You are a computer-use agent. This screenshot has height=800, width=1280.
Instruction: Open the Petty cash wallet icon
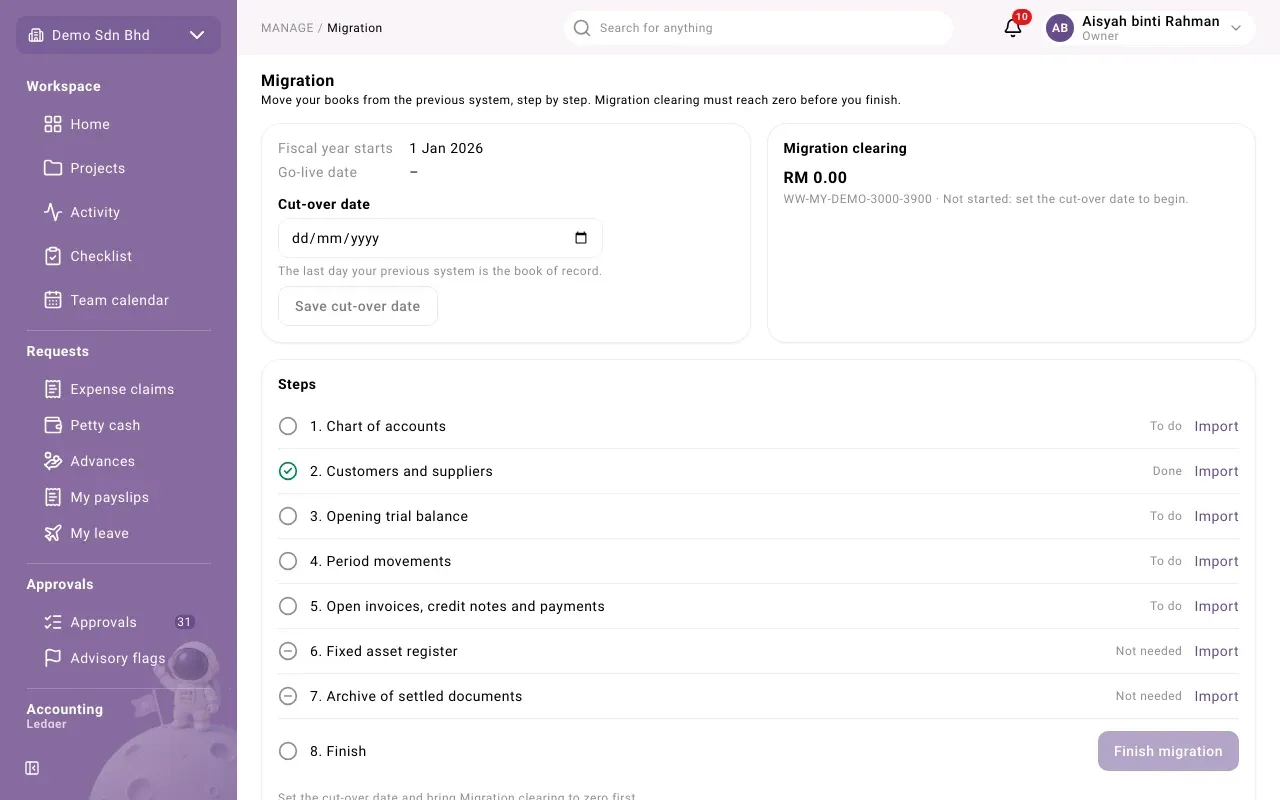(53, 425)
